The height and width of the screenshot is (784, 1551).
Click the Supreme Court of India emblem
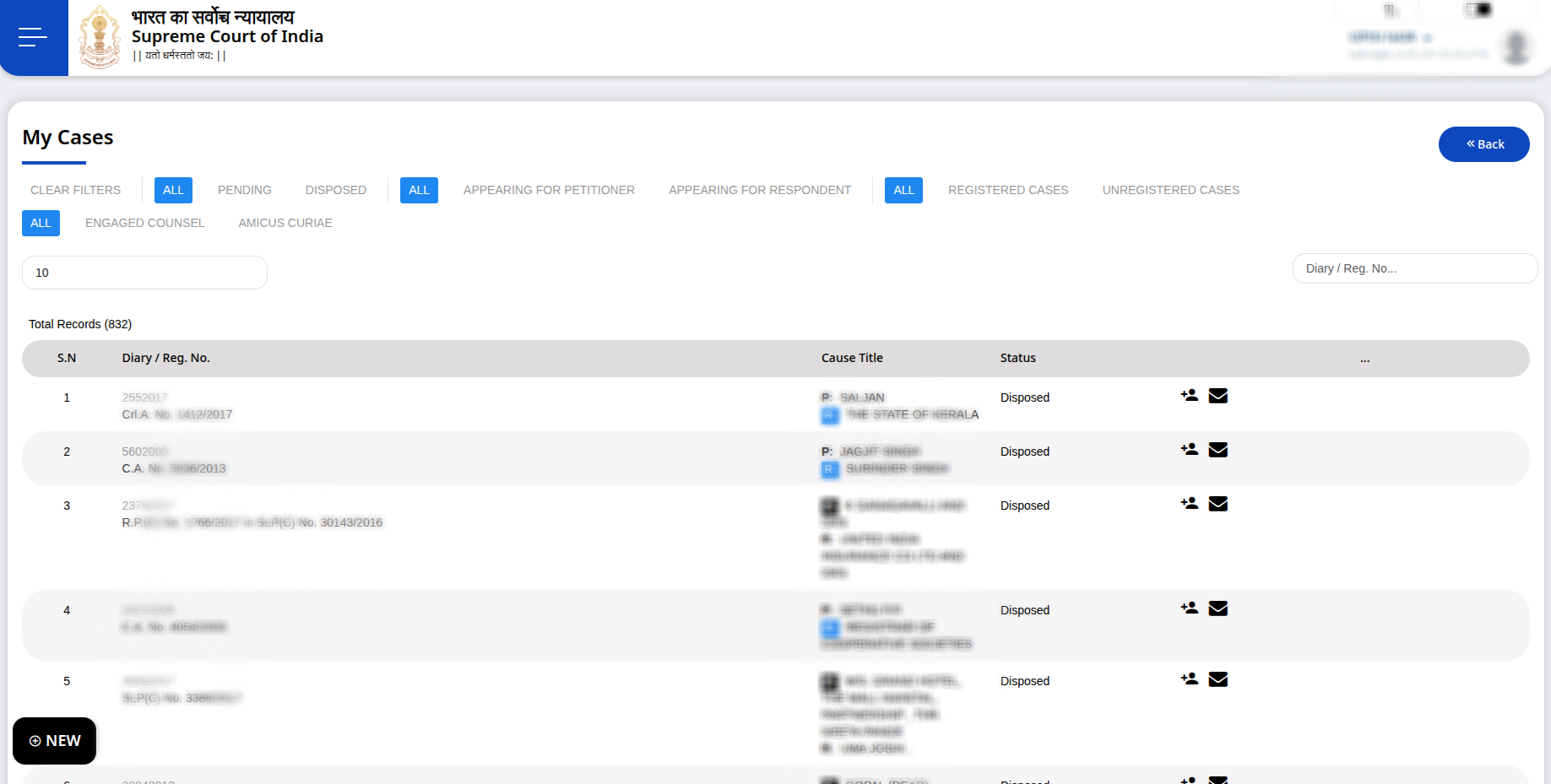pyautogui.click(x=100, y=37)
